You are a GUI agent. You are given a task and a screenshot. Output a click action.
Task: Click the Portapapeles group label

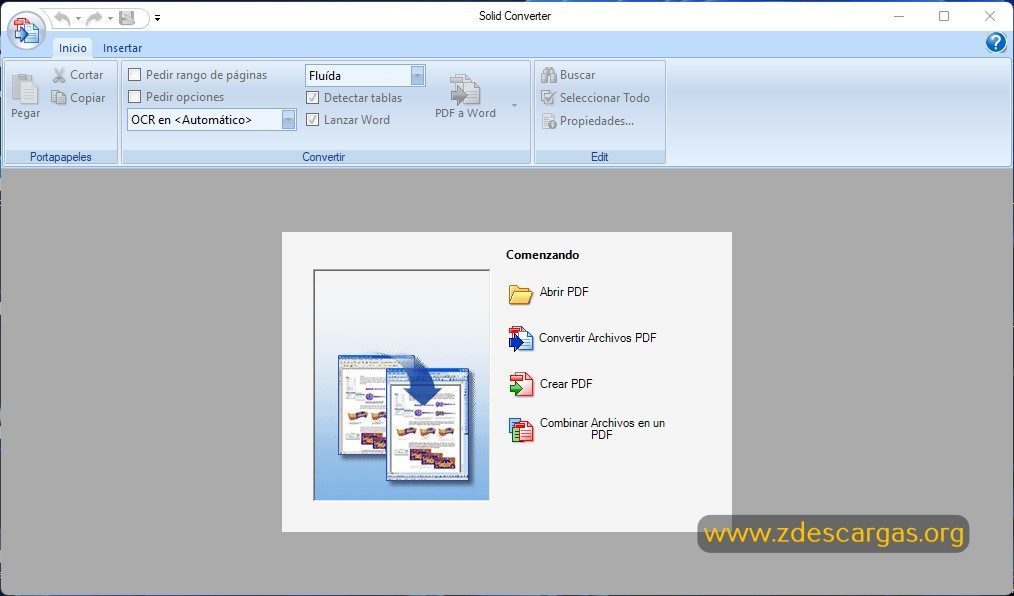click(x=61, y=156)
